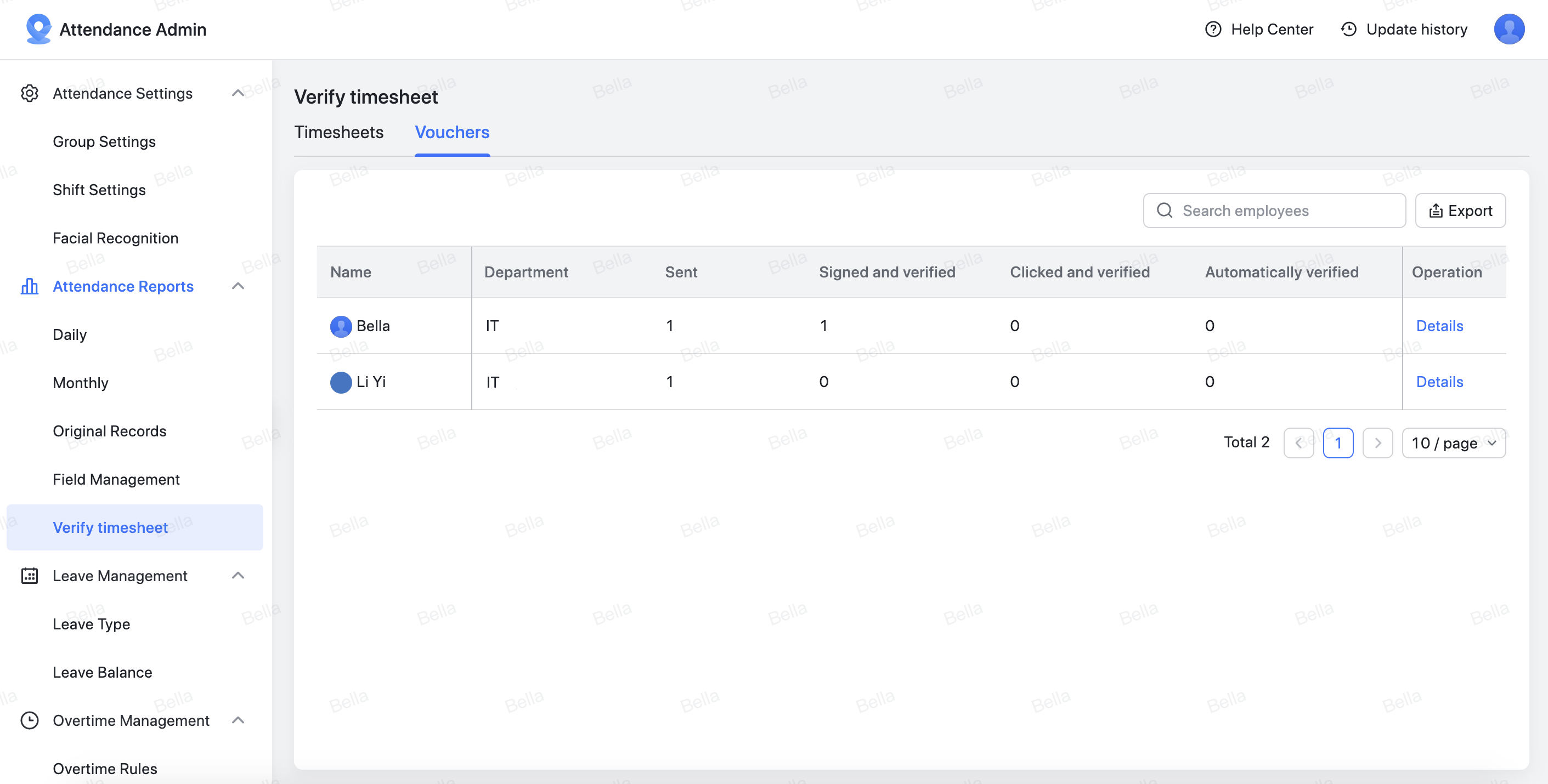
Task: Open Details for Li Yi's voucher row
Action: (1439, 382)
